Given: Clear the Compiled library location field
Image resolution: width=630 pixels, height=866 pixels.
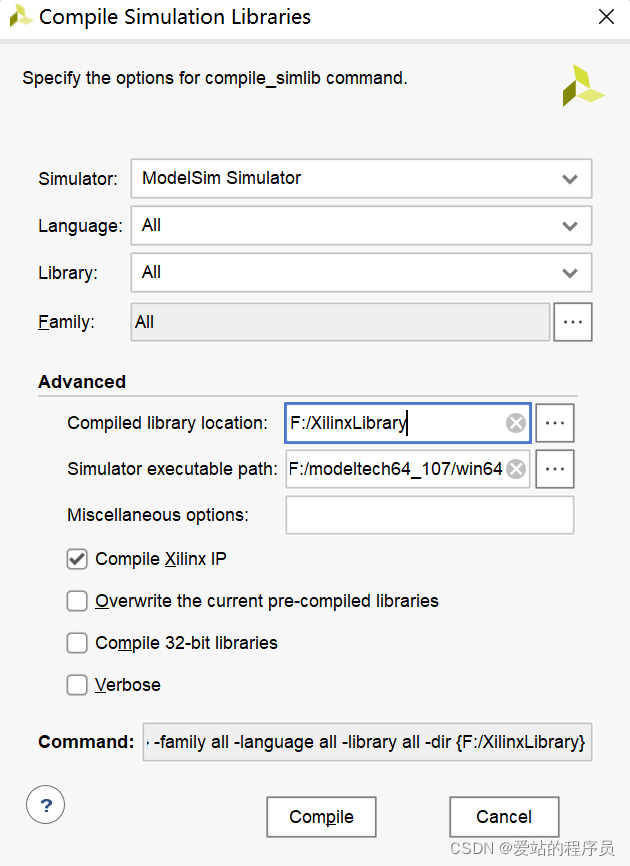Looking at the screenshot, I should (516, 423).
